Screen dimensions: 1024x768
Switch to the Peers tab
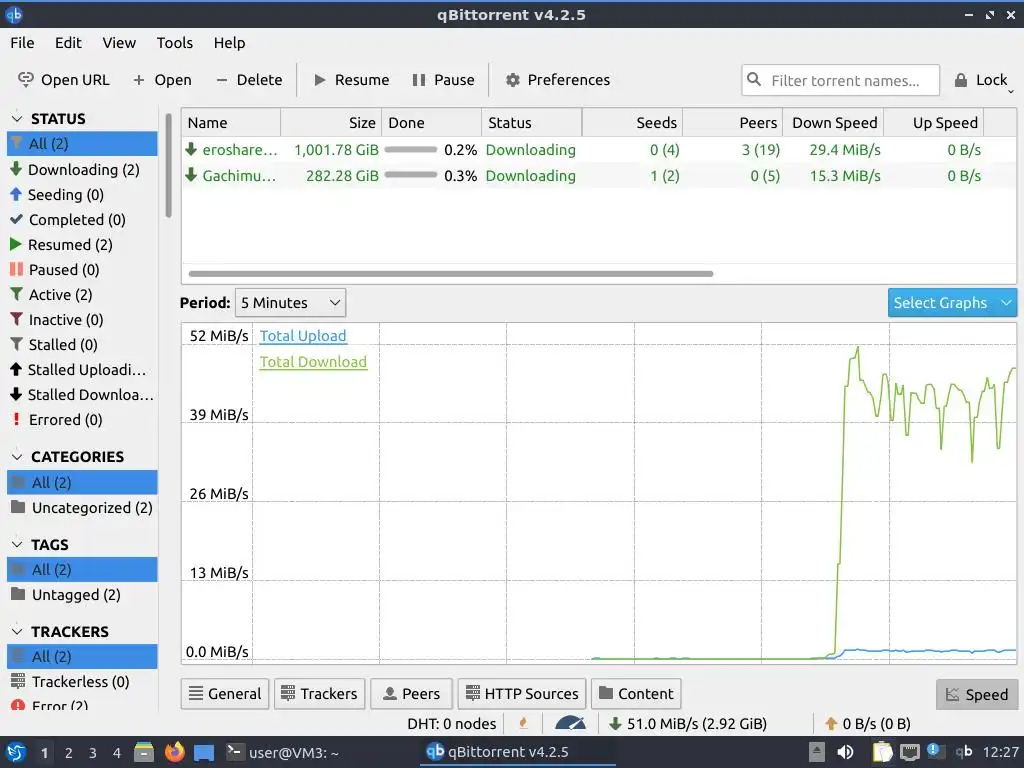(x=411, y=694)
